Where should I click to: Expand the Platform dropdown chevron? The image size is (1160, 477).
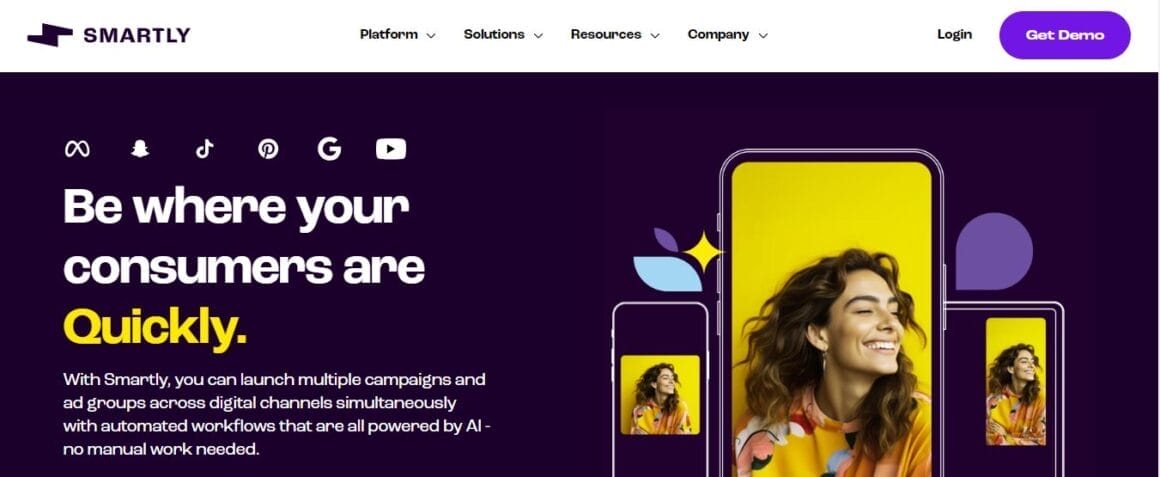[x=431, y=35]
